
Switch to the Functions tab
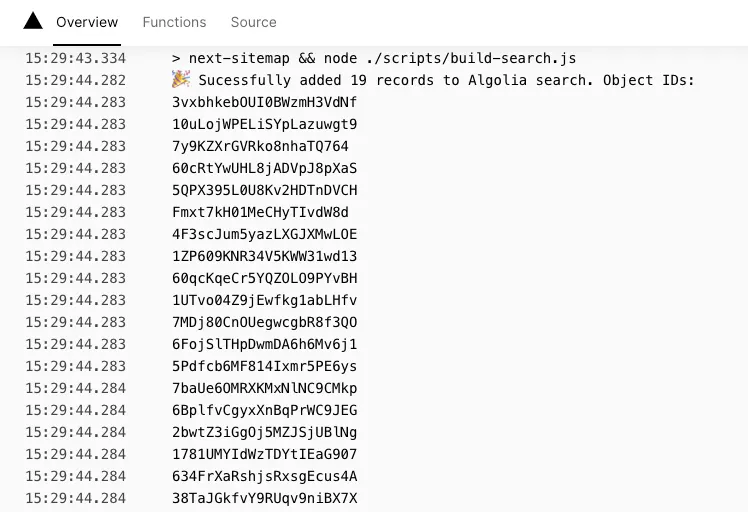(x=174, y=22)
